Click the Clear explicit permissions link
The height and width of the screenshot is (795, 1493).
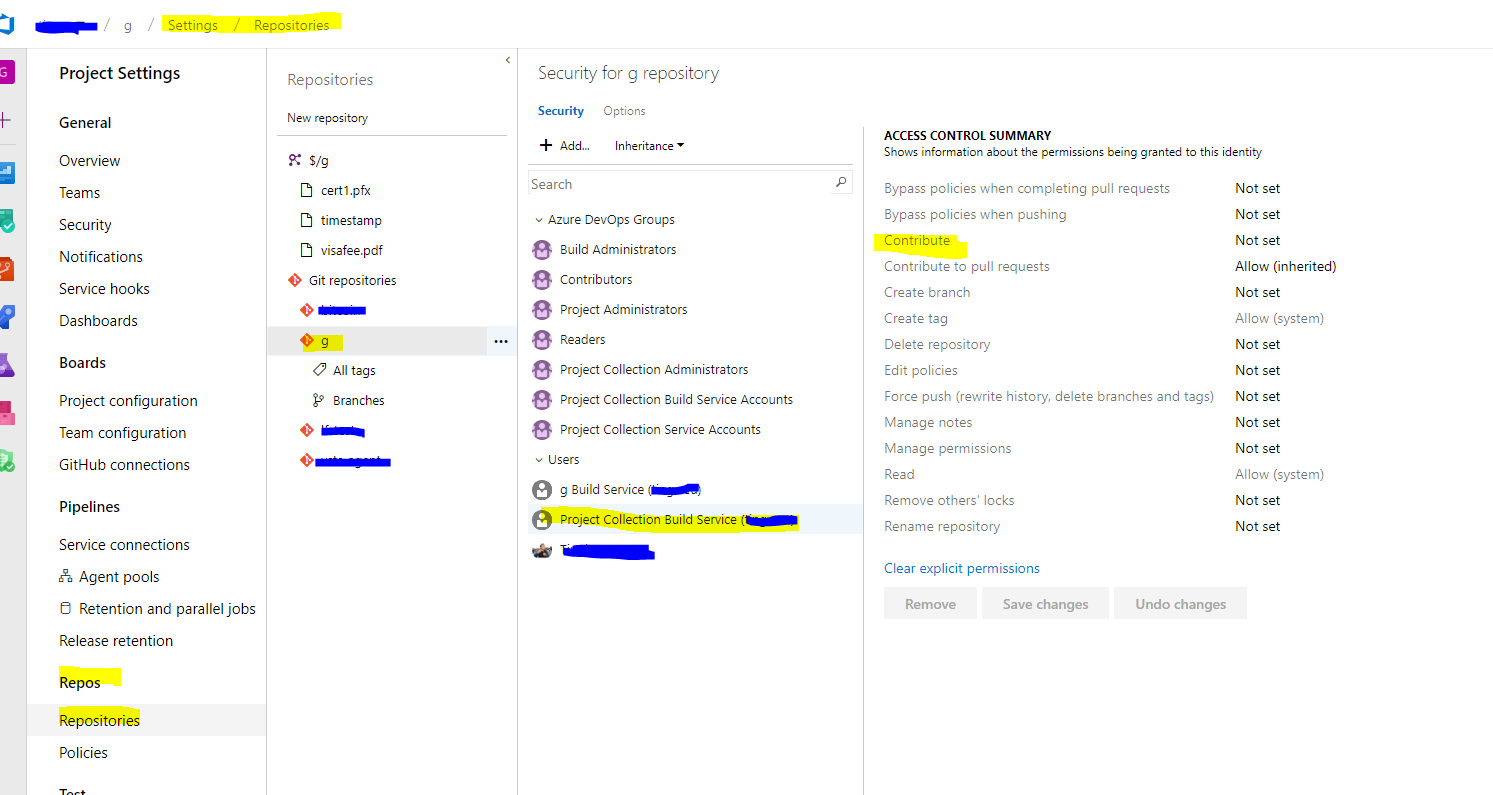click(x=961, y=568)
